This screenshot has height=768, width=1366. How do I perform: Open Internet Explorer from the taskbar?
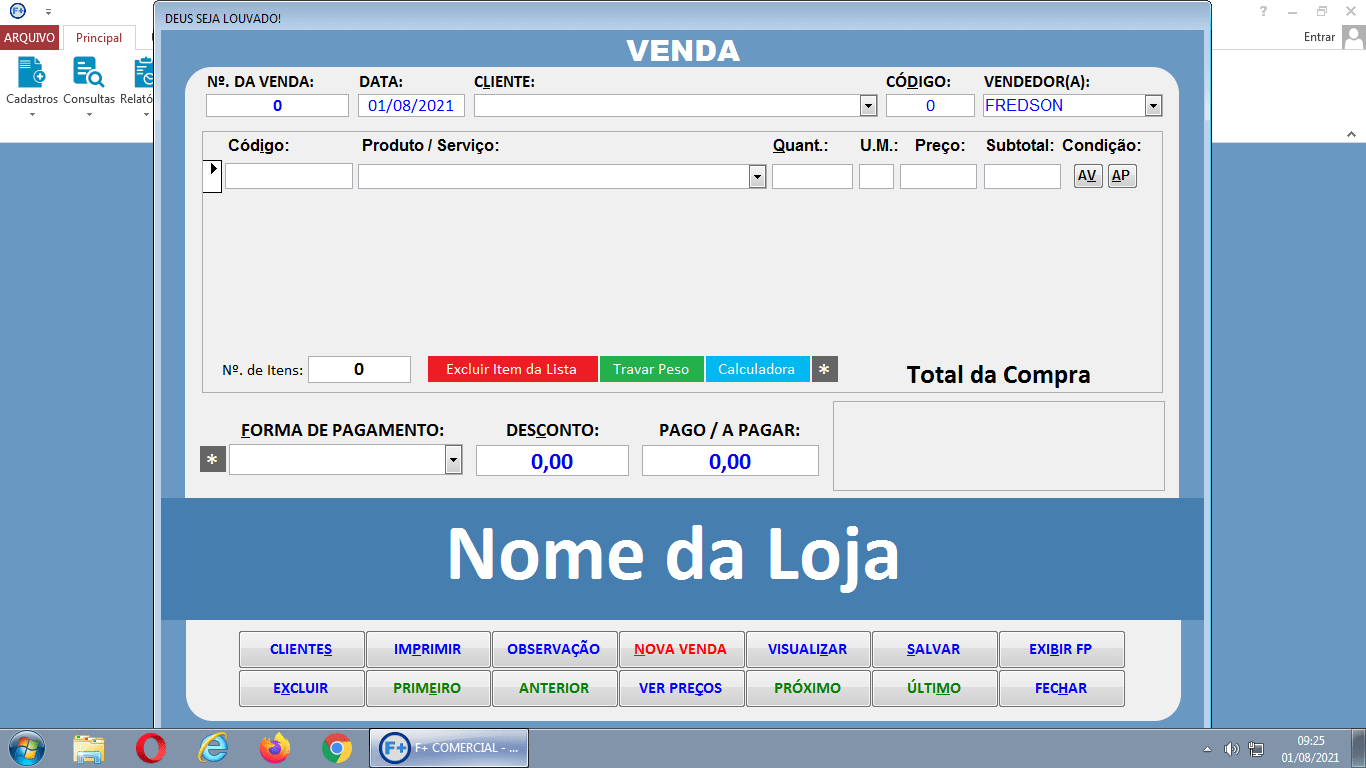213,747
